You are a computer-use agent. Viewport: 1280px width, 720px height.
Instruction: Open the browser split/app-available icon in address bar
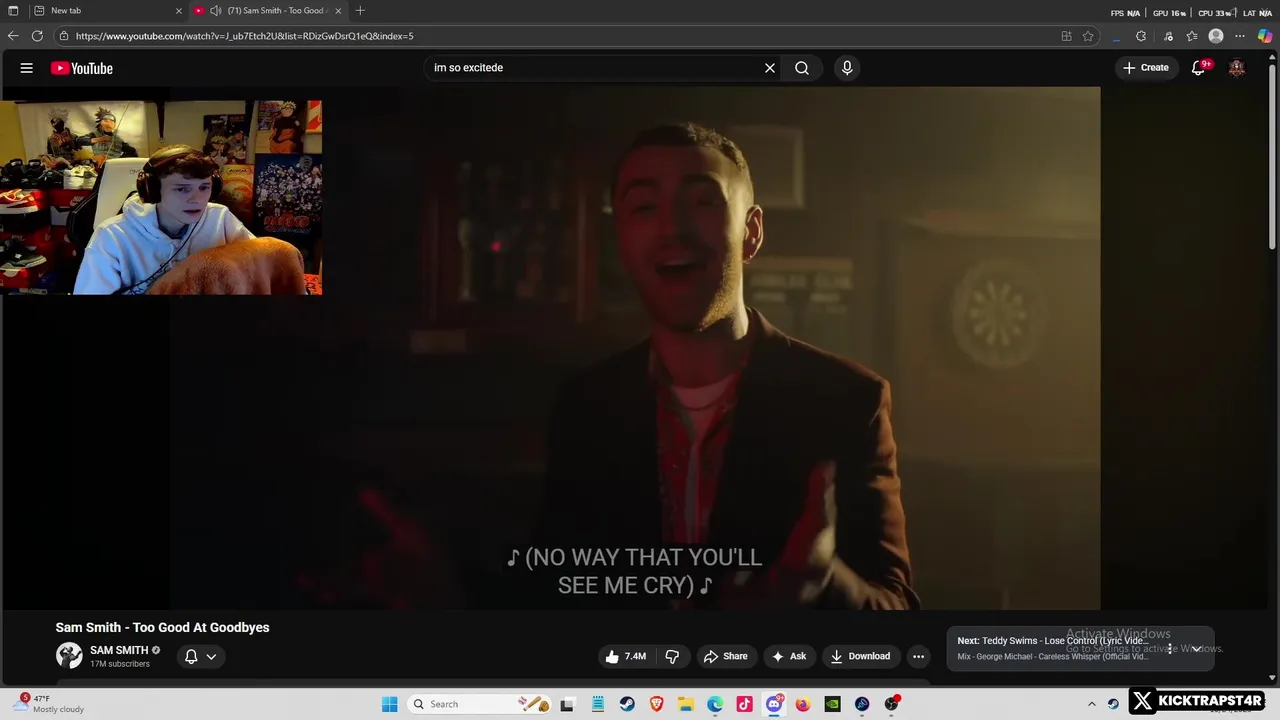point(1066,36)
